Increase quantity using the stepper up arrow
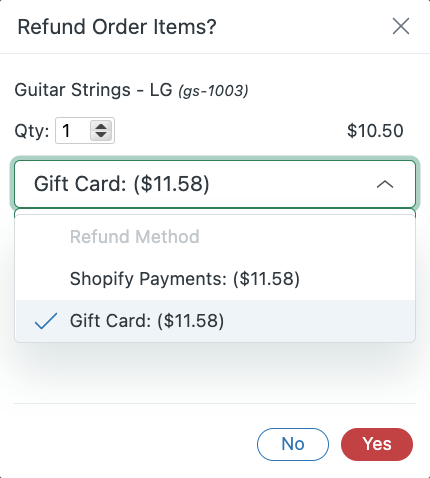The width and height of the screenshot is (430, 478). pyautogui.click(x=101, y=127)
